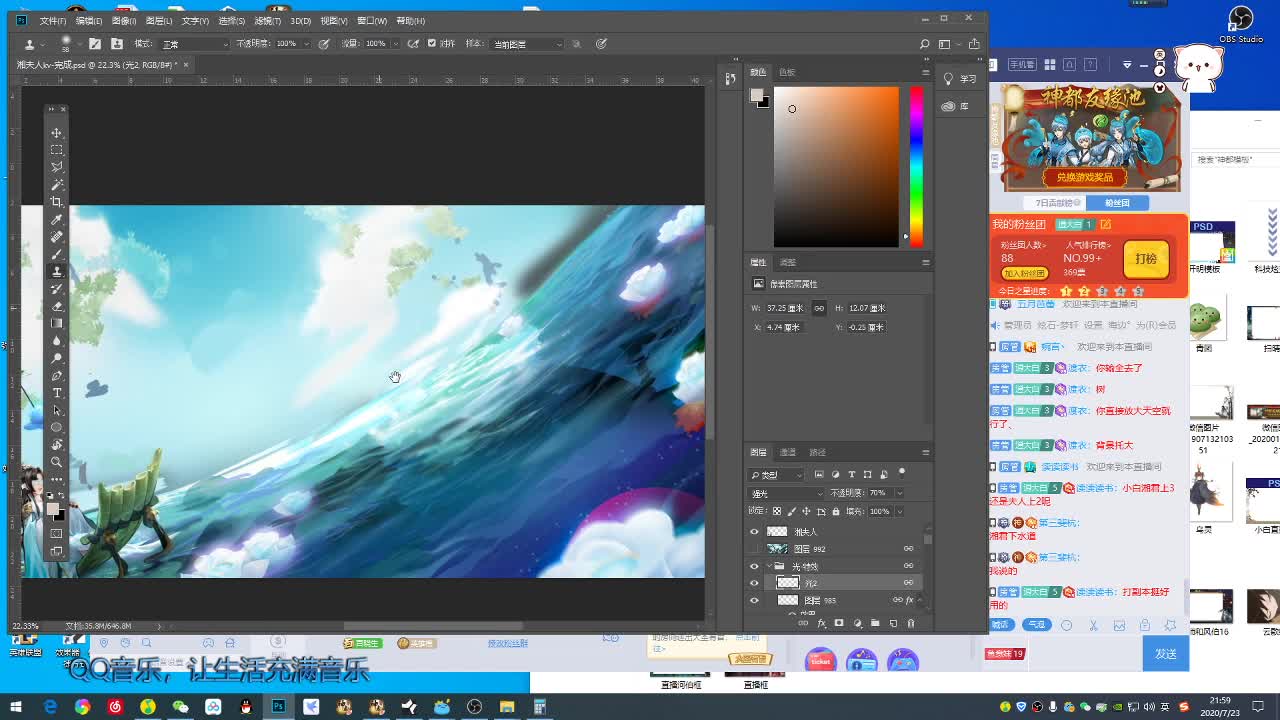
Task: Open the 图像(I) menu
Action: pyautogui.click(x=124, y=21)
